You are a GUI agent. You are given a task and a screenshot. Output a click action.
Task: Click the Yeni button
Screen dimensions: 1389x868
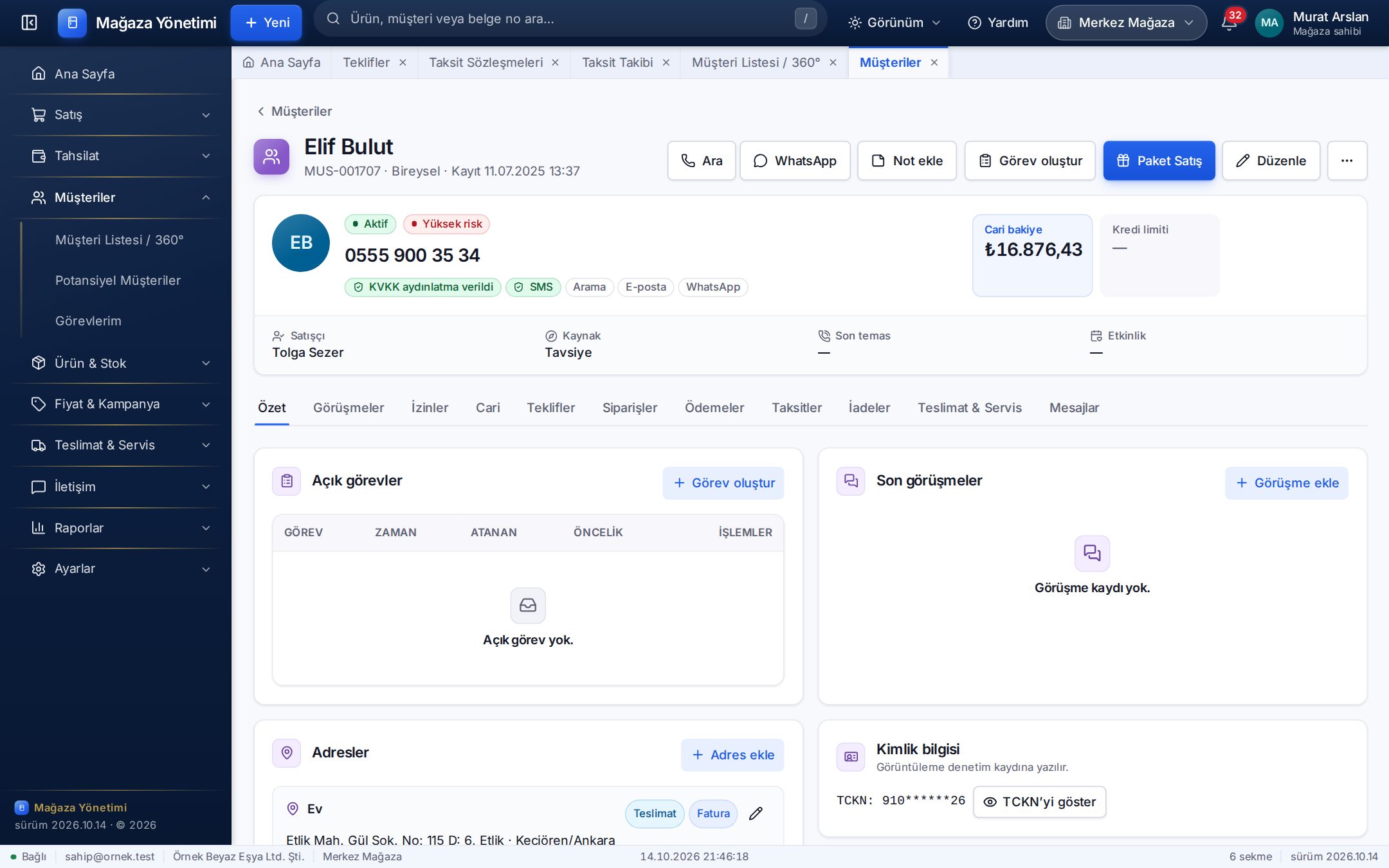(x=266, y=23)
